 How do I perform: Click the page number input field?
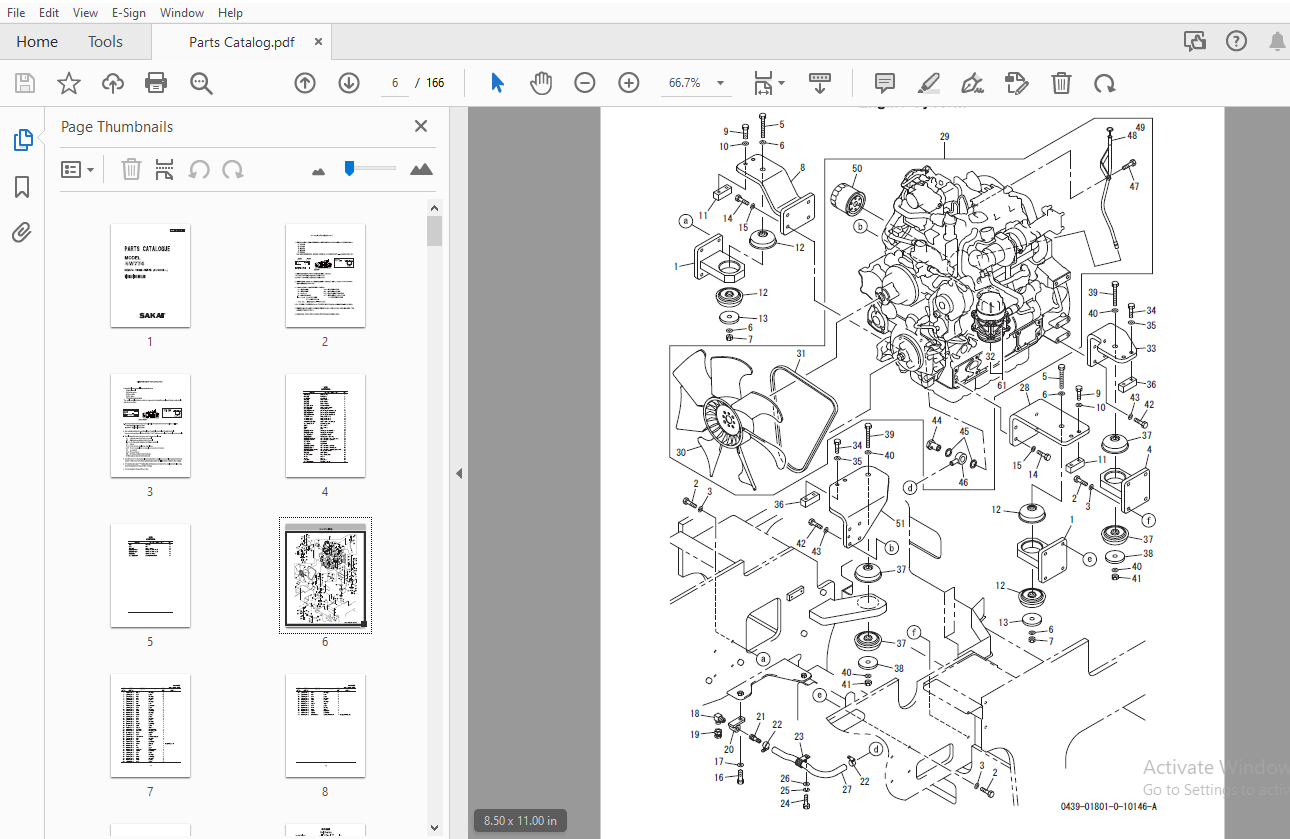(395, 83)
